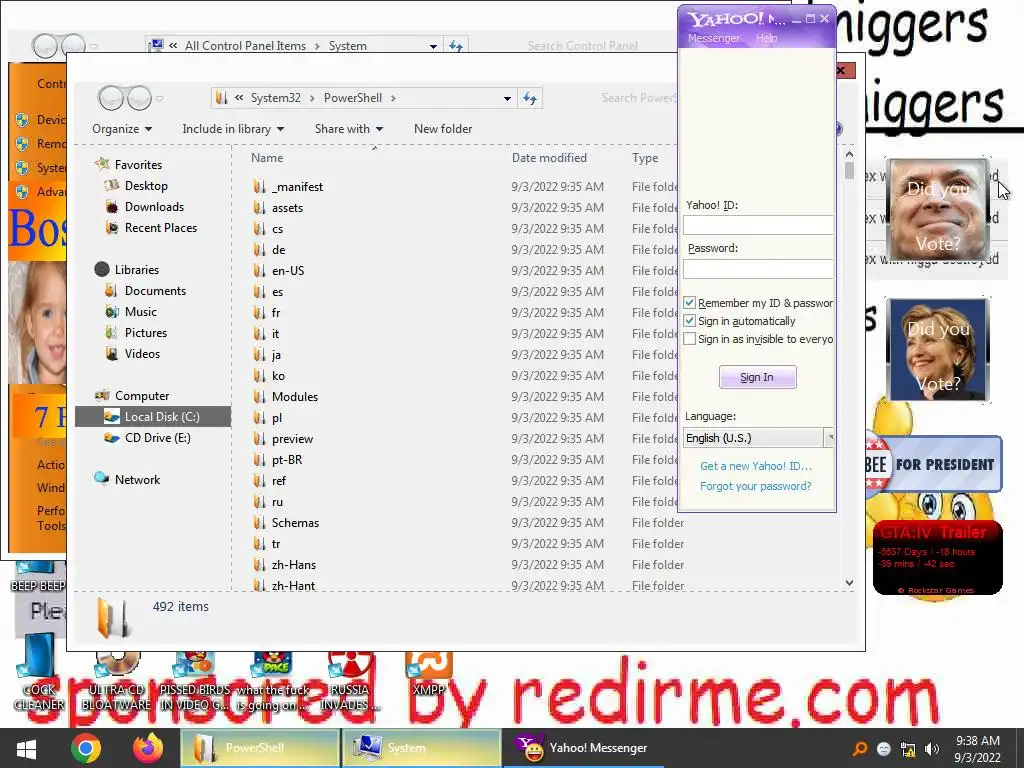
Task: Switch to Yahoo! Messenger taskbar button
Action: pyautogui.click(x=583, y=748)
